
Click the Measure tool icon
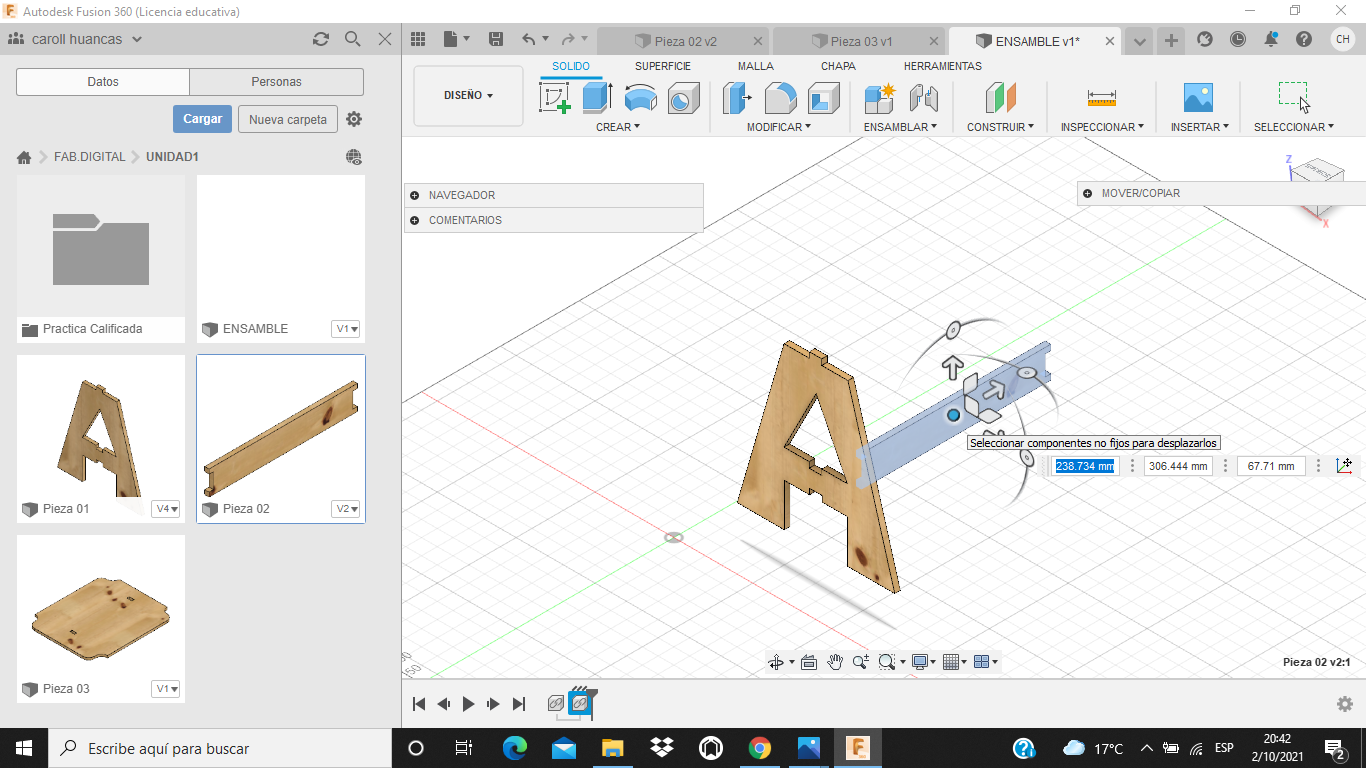pyautogui.click(x=1101, y=98)
